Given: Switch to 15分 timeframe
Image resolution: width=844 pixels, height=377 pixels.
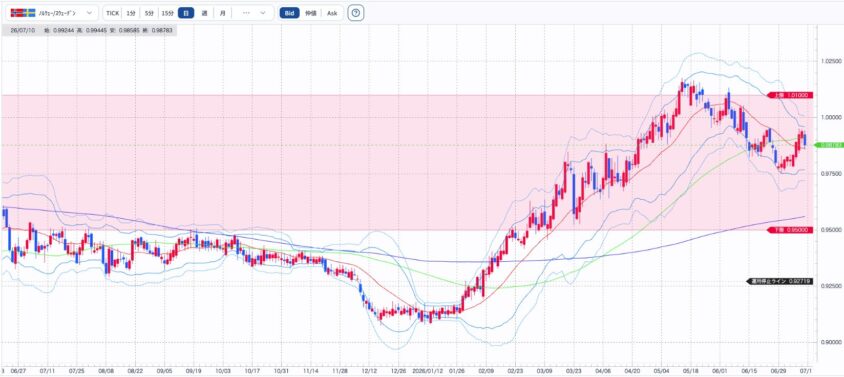Looking at the screenshot, I should coord(168,13).
